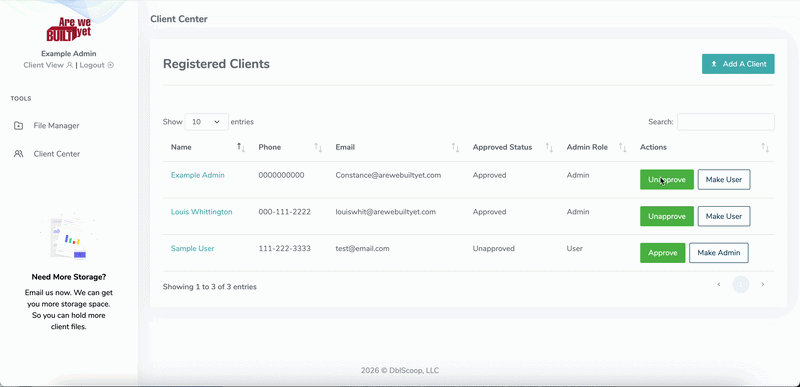Click the Name column header

coord(181,147)
